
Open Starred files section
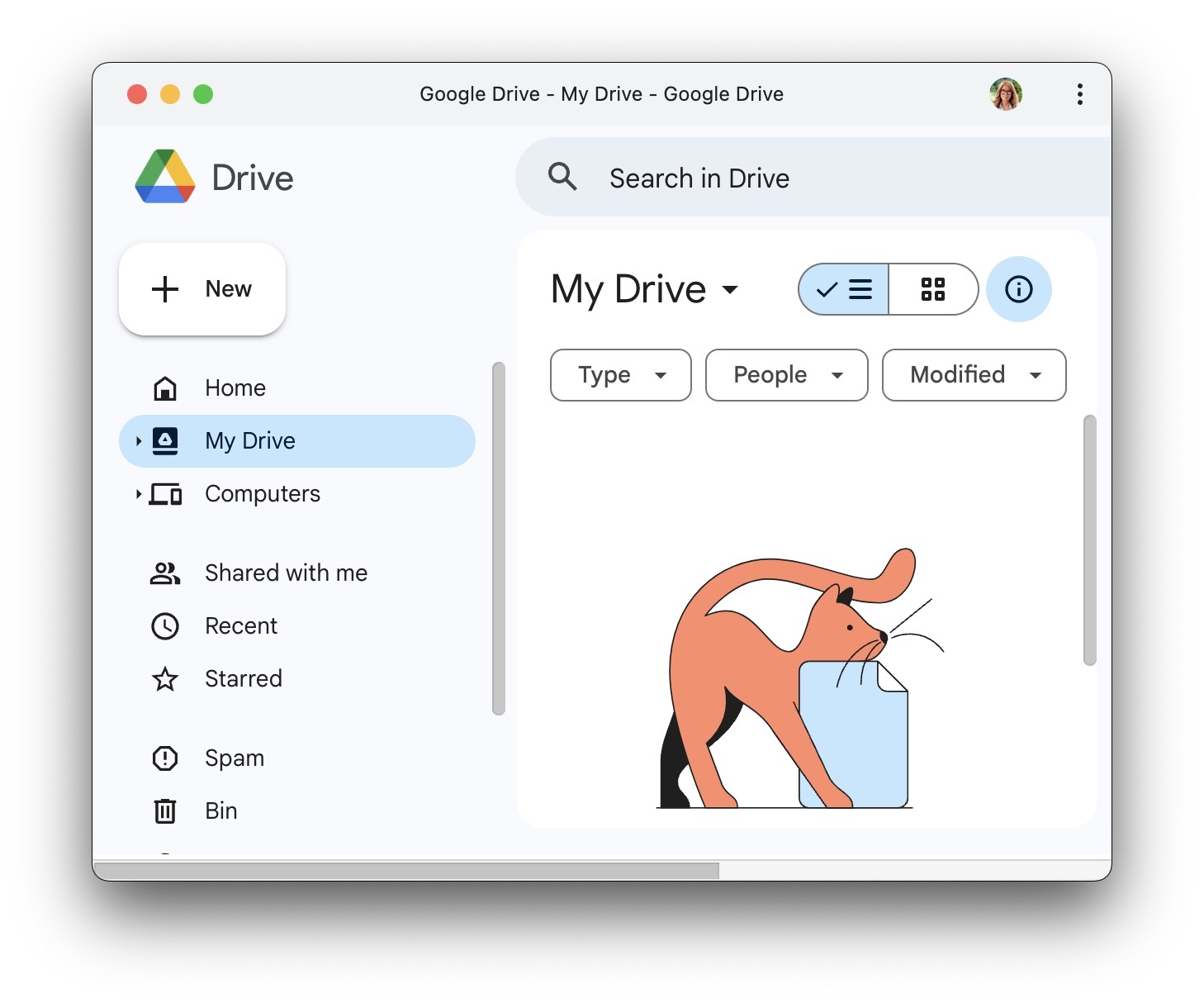pos(297,679)
